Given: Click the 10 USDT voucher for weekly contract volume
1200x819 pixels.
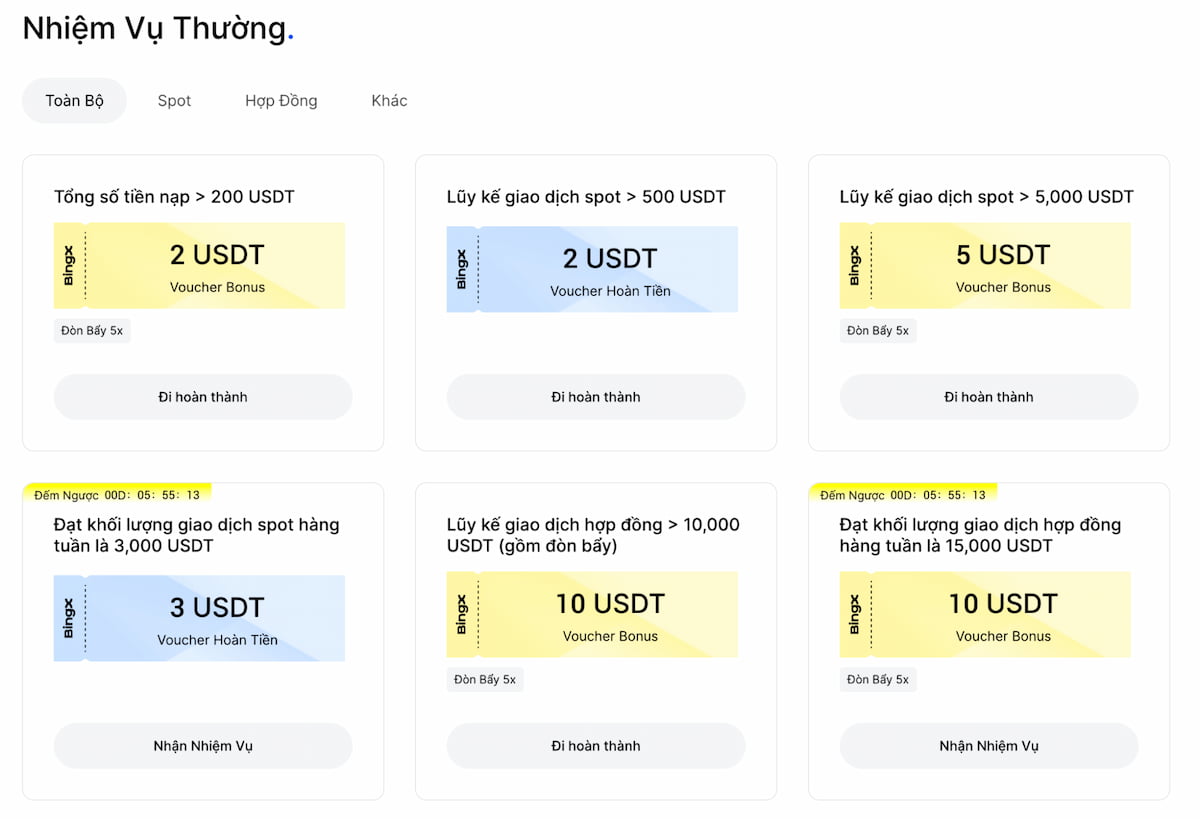Looking at the screenshot, I should click(x=986, y=614).
